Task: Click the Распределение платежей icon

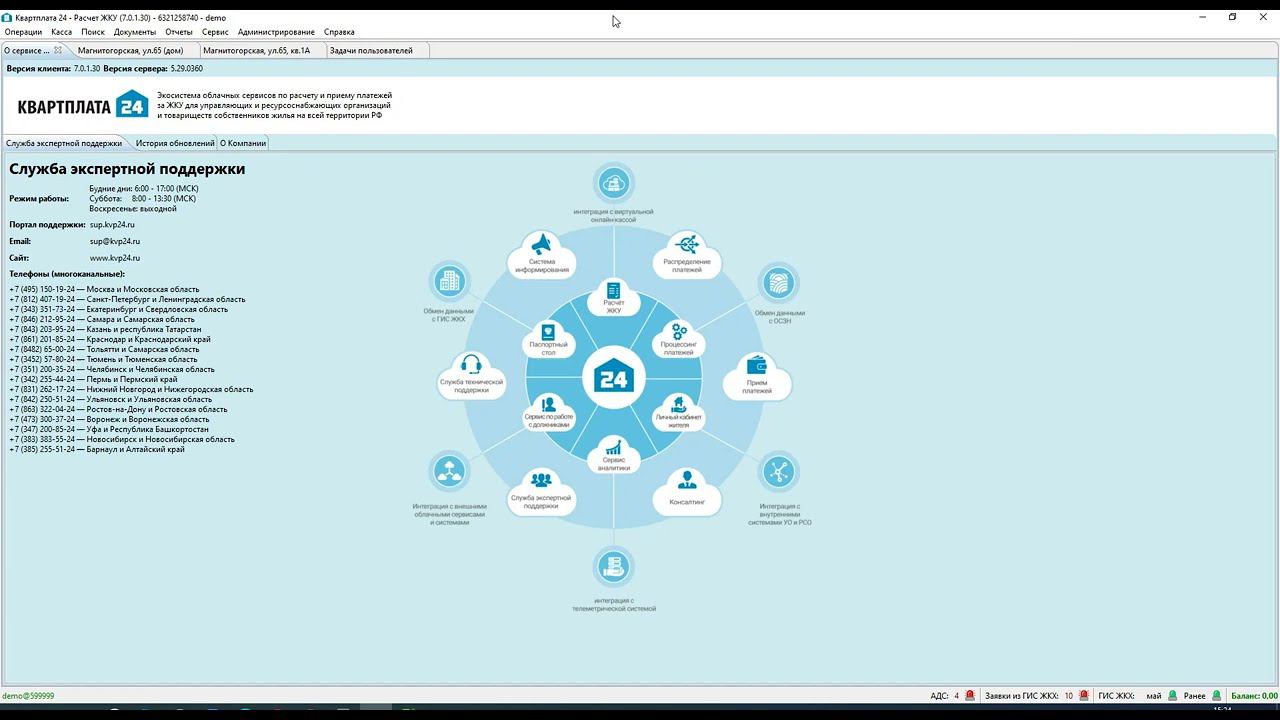Action: coord(687,245)
